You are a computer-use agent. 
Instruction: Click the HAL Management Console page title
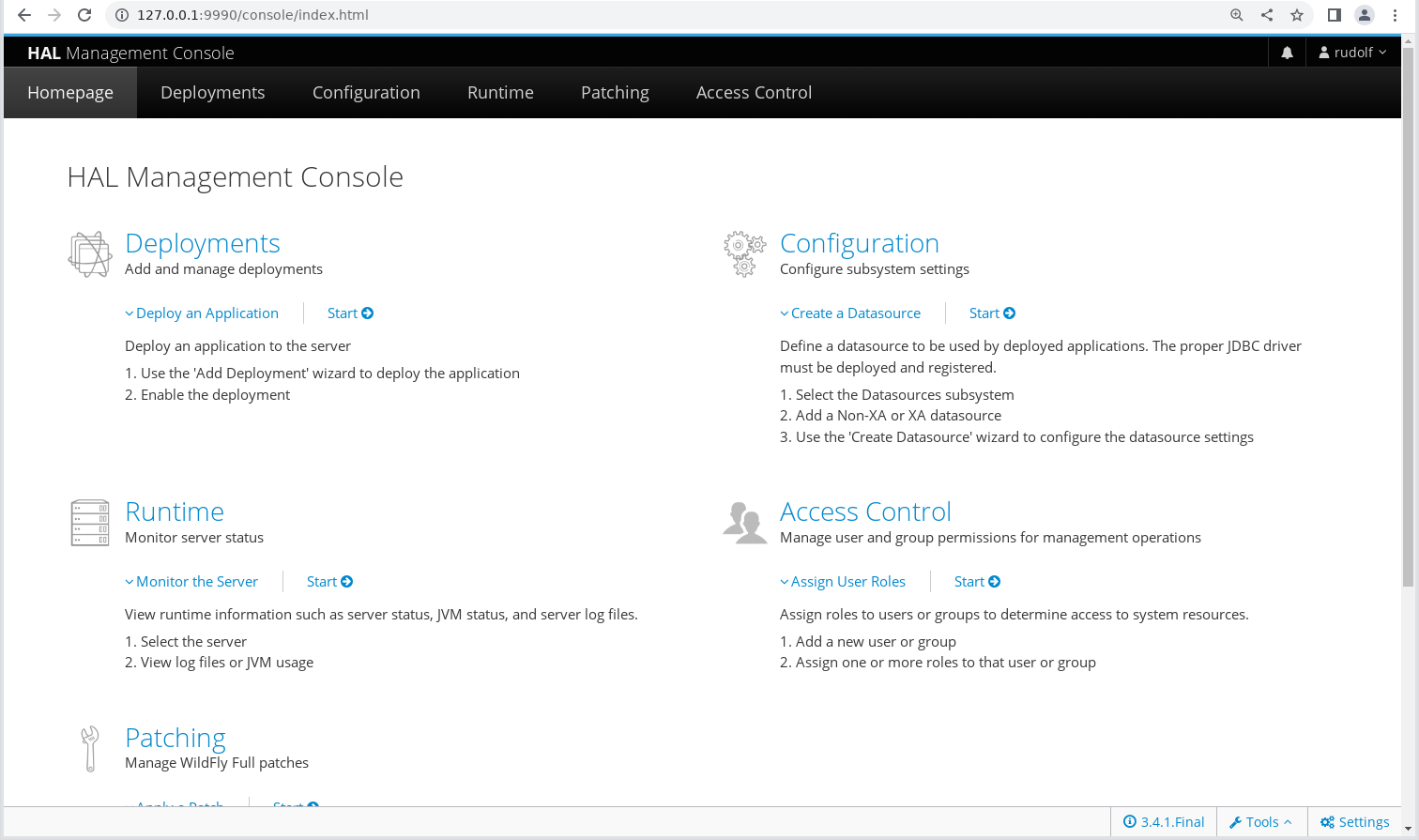[236, 177]
